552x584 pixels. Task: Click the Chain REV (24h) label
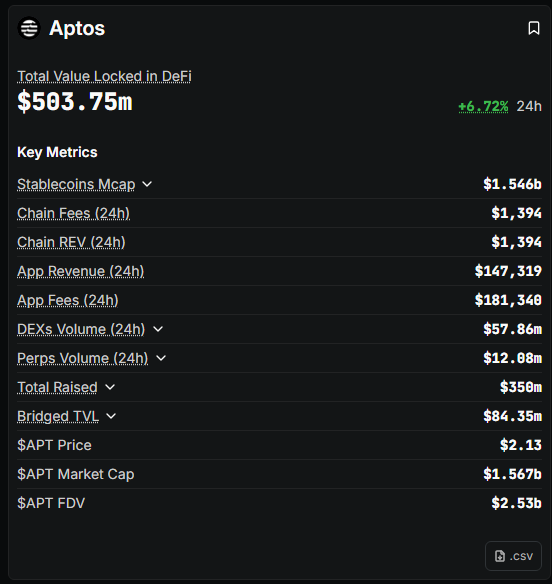click(x=71, y=242)
